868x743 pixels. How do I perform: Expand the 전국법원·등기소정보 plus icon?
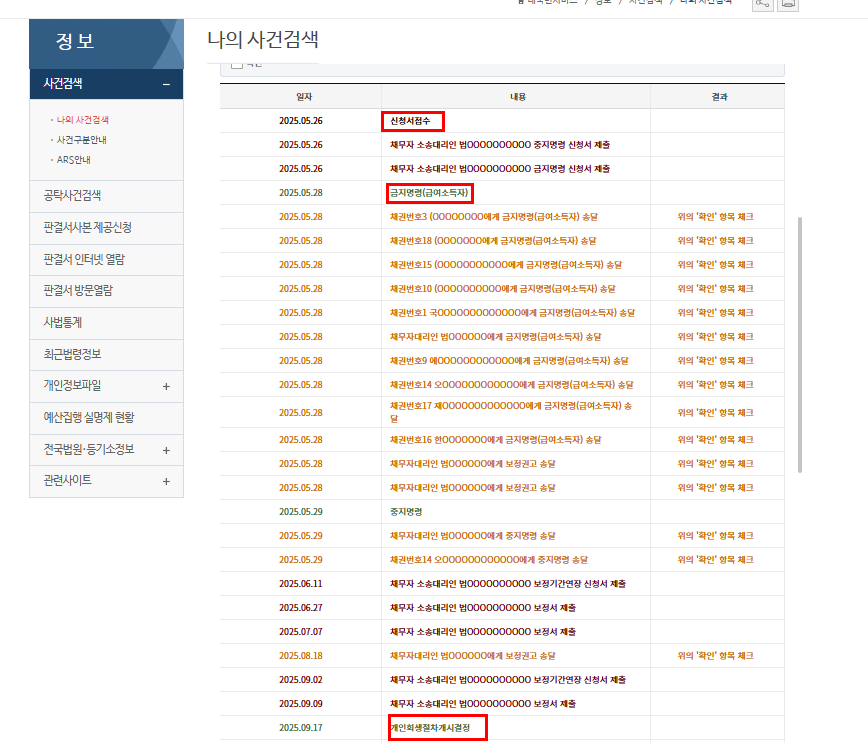pyautogui.click(x=166, y=450)
